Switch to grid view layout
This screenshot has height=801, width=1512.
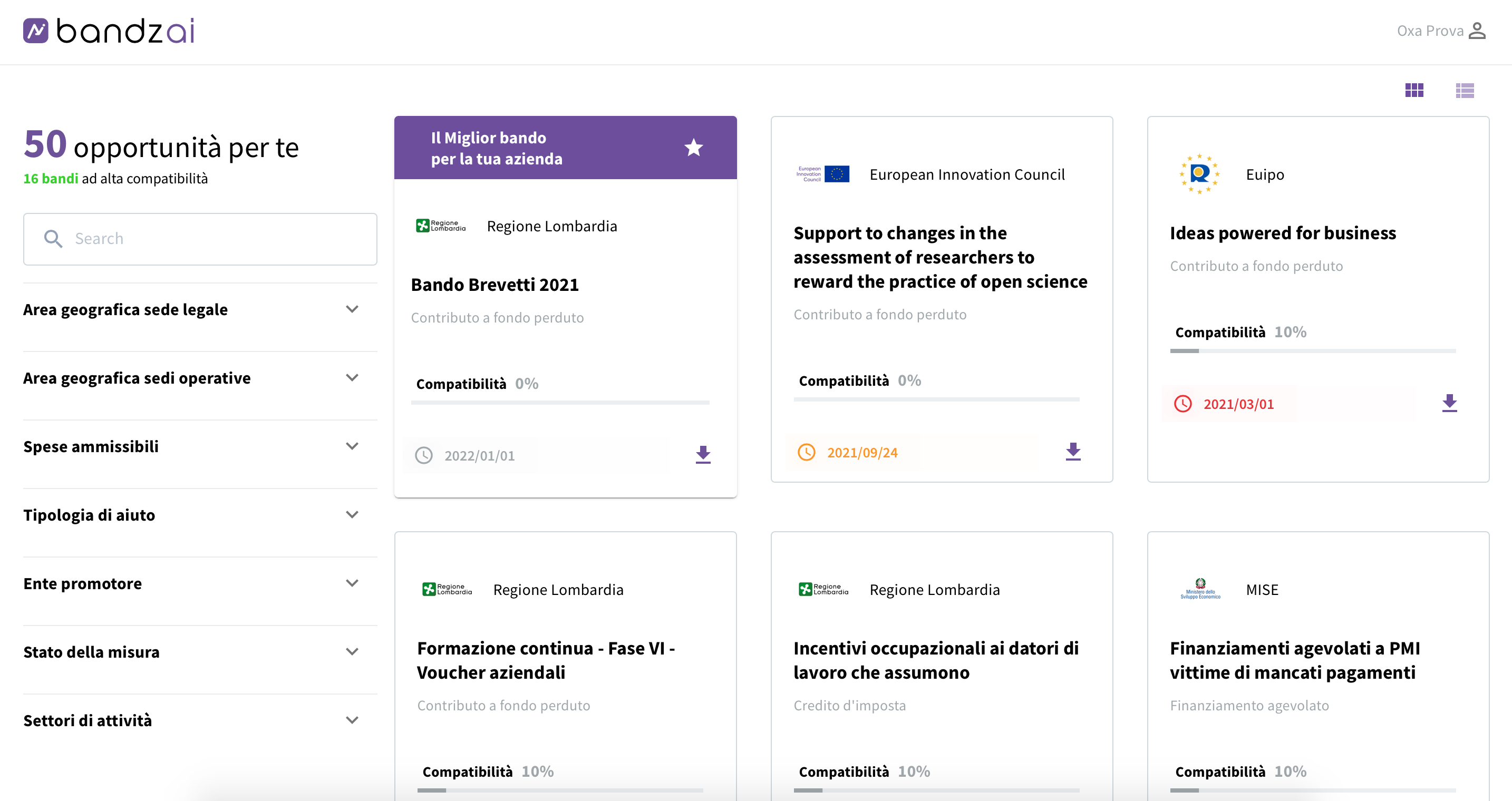coord(1414,90)
